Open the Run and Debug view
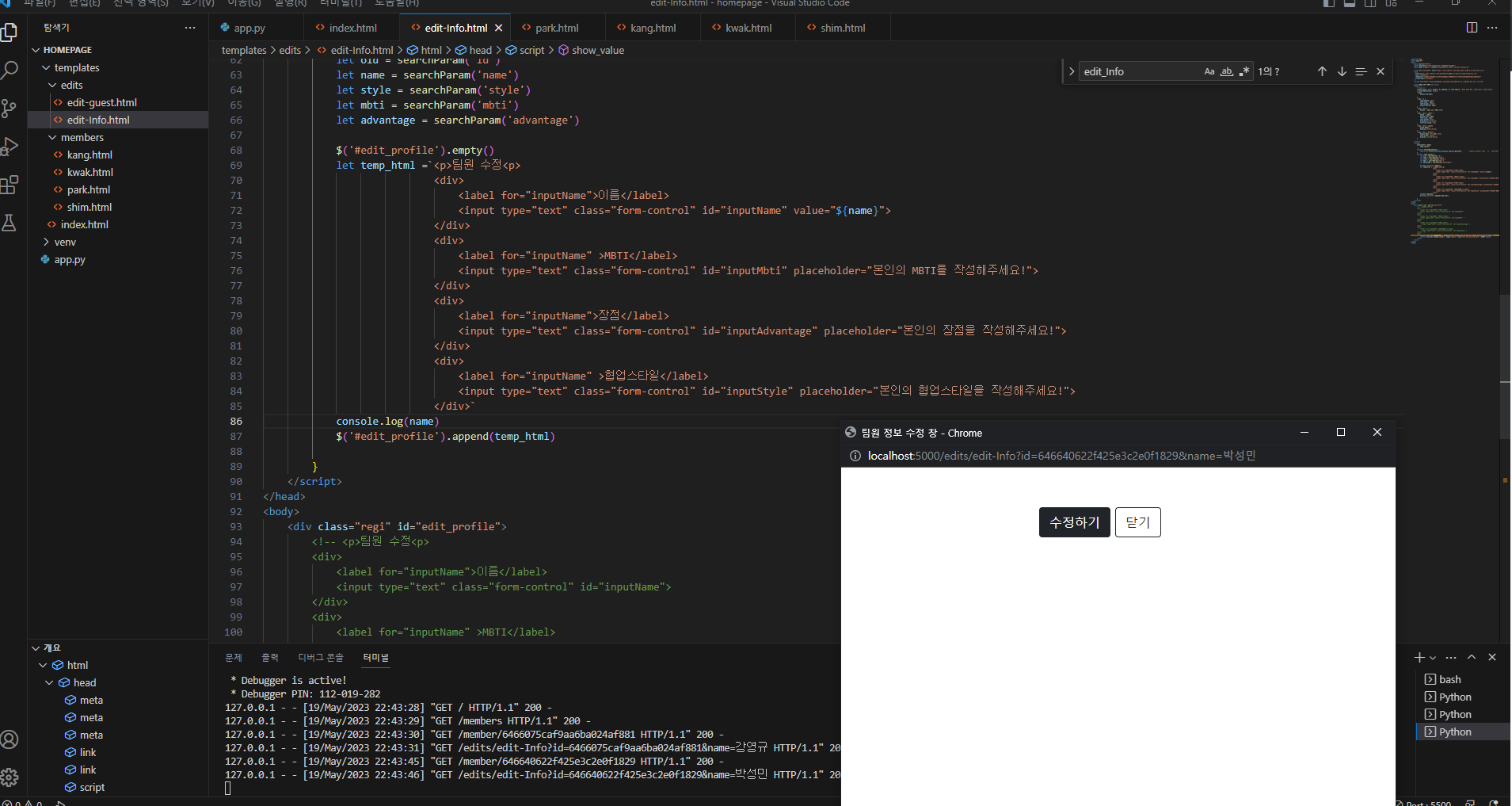This screenshot has height=806, width=1512. coord(10,147)
